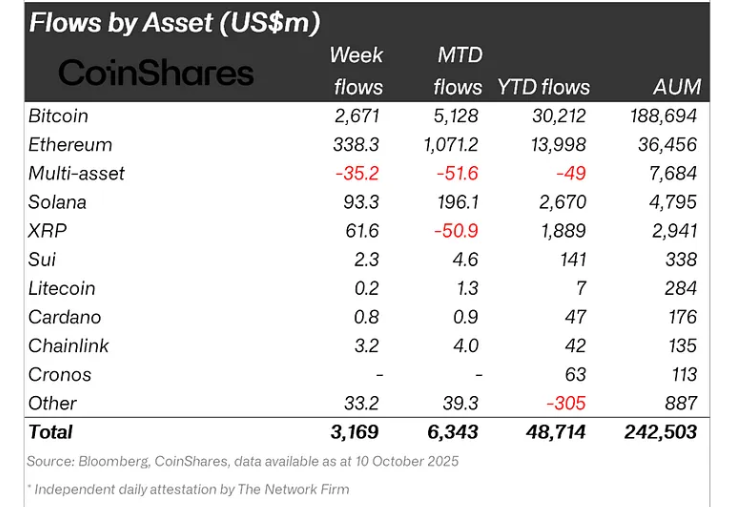Screen dimensions: 734x507
Task: Select the Cardano row label
Action: pyautogui.click(x=63, y=317)
